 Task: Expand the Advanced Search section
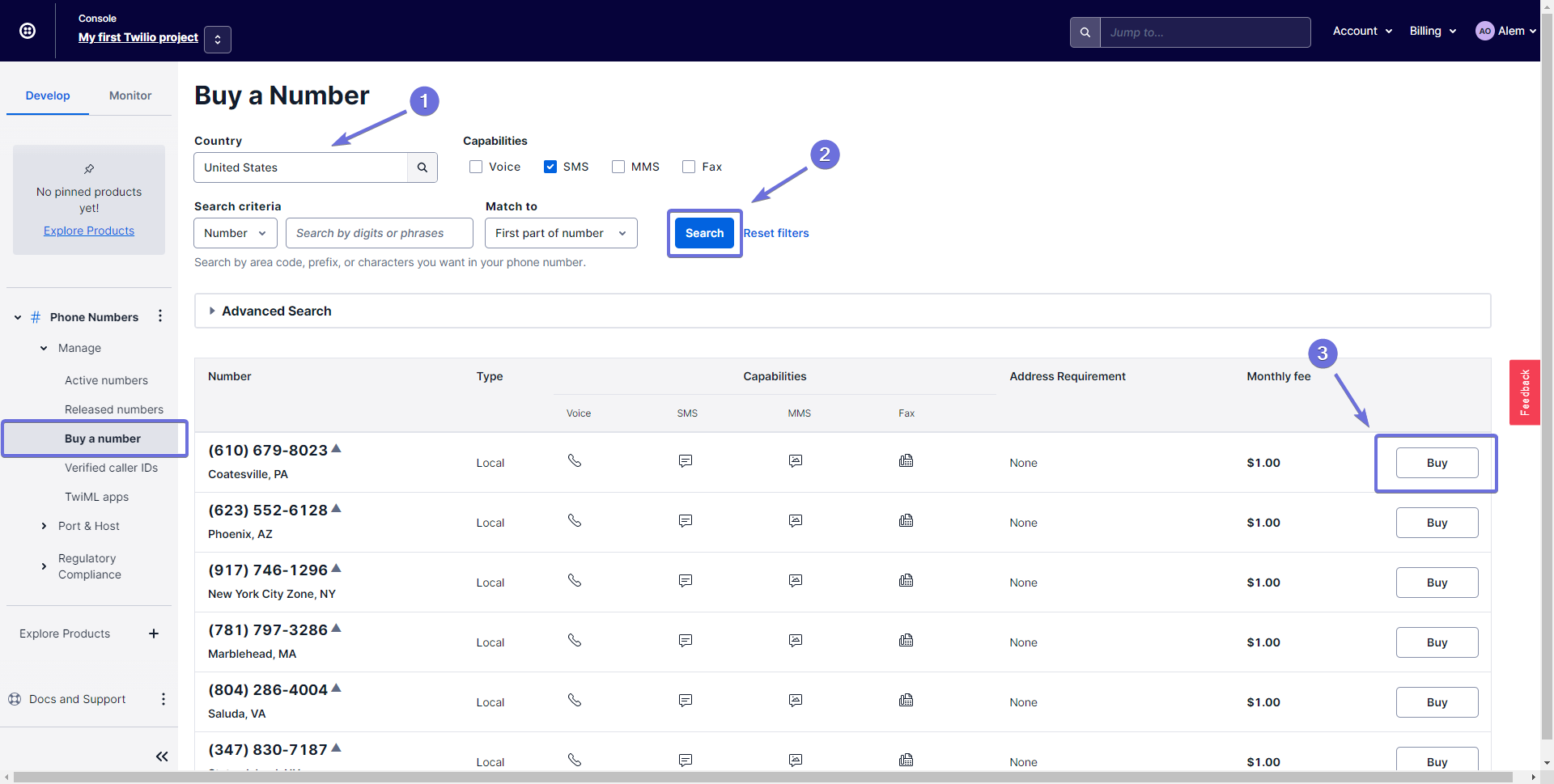(843, 311)
